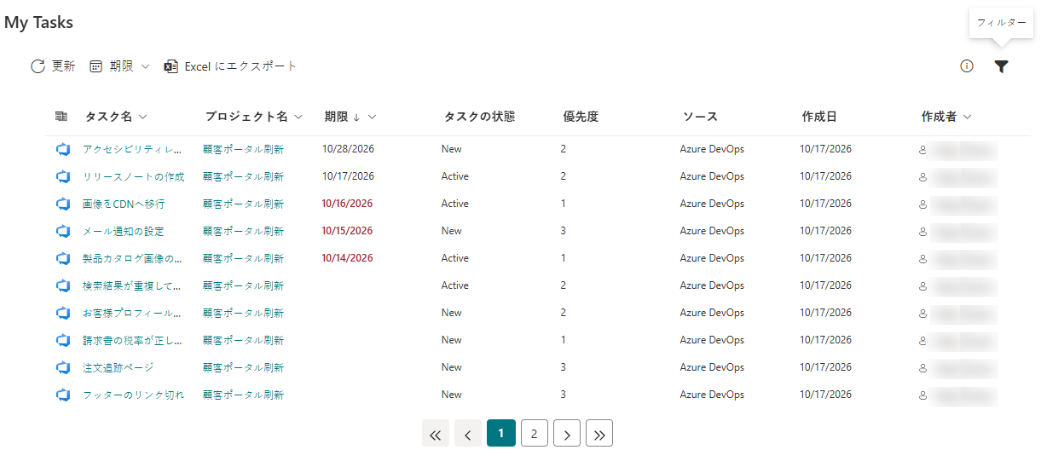Image resolution: width=1040 pixels, height=465 pixels.
Task: Open the メール通知の設定 task
Action: (x=123, y=231)
